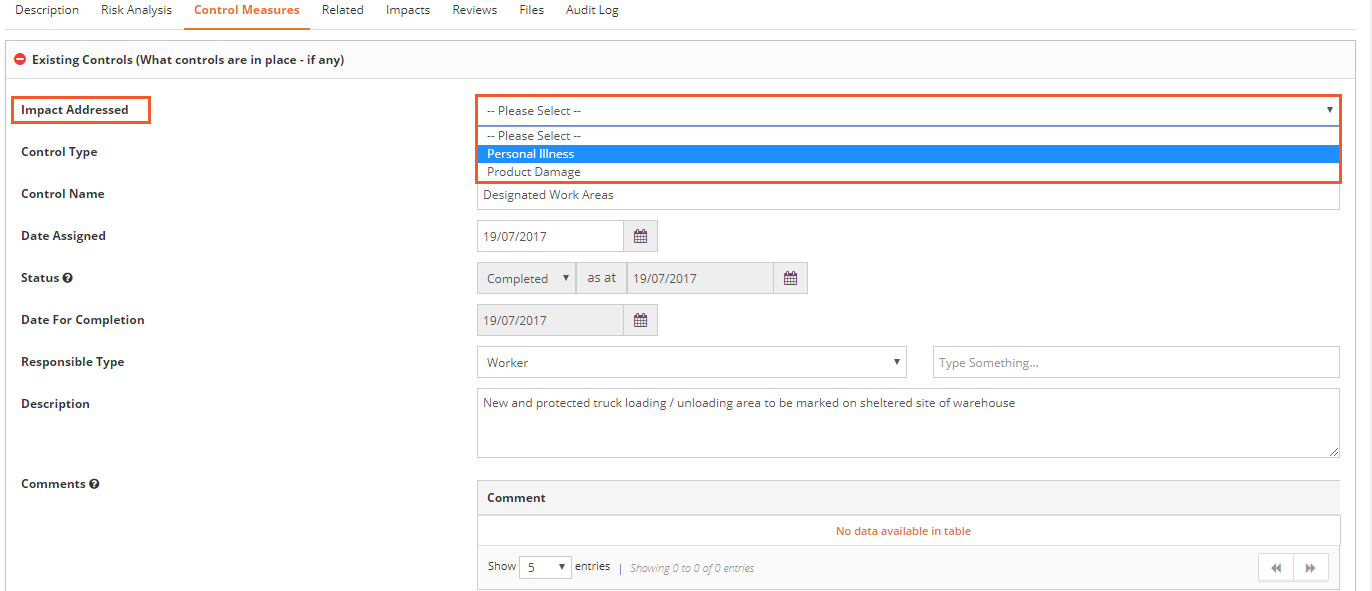Open the Show entries dropdown
The image size is (1372, 591).
(545, 566)
